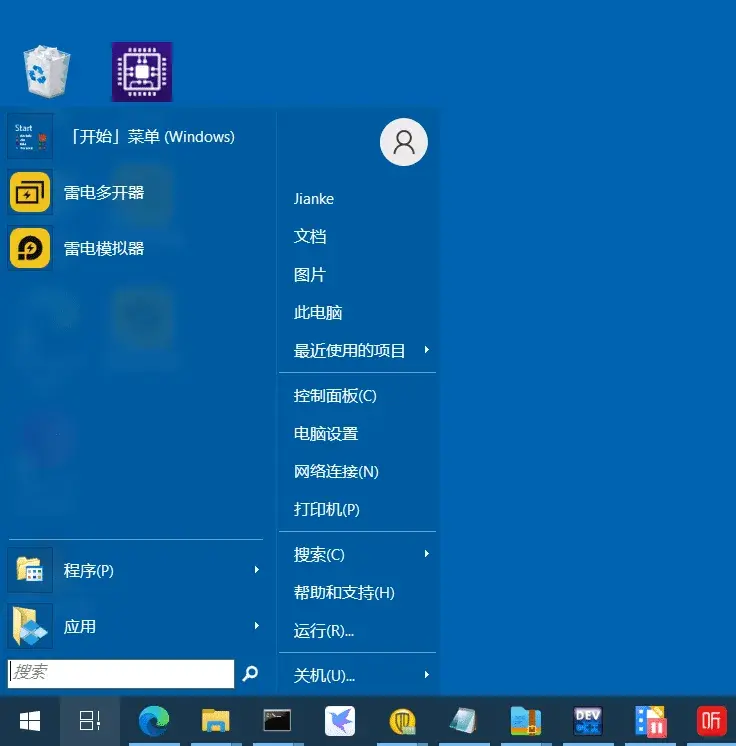Screen dimensions: 736x746
Task: Open the film strip video app icon
Action: pos(650,721)
